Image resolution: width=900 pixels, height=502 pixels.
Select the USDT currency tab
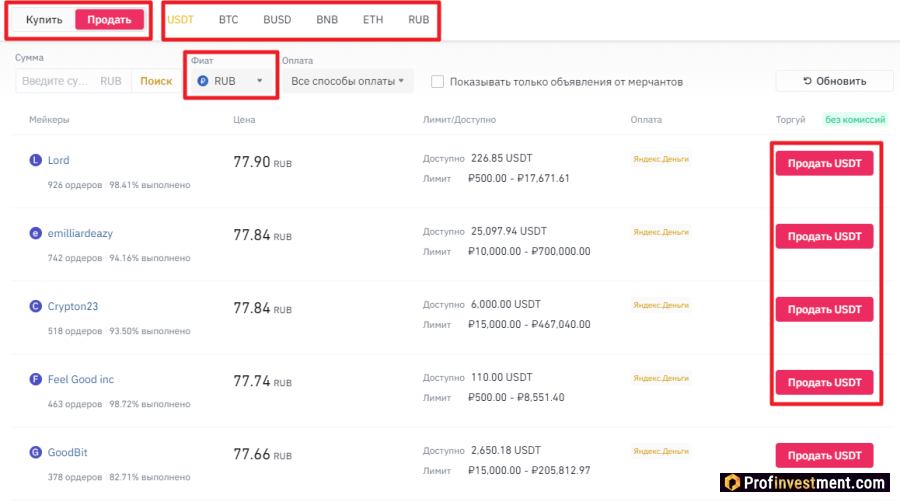[x=180, y=20]
